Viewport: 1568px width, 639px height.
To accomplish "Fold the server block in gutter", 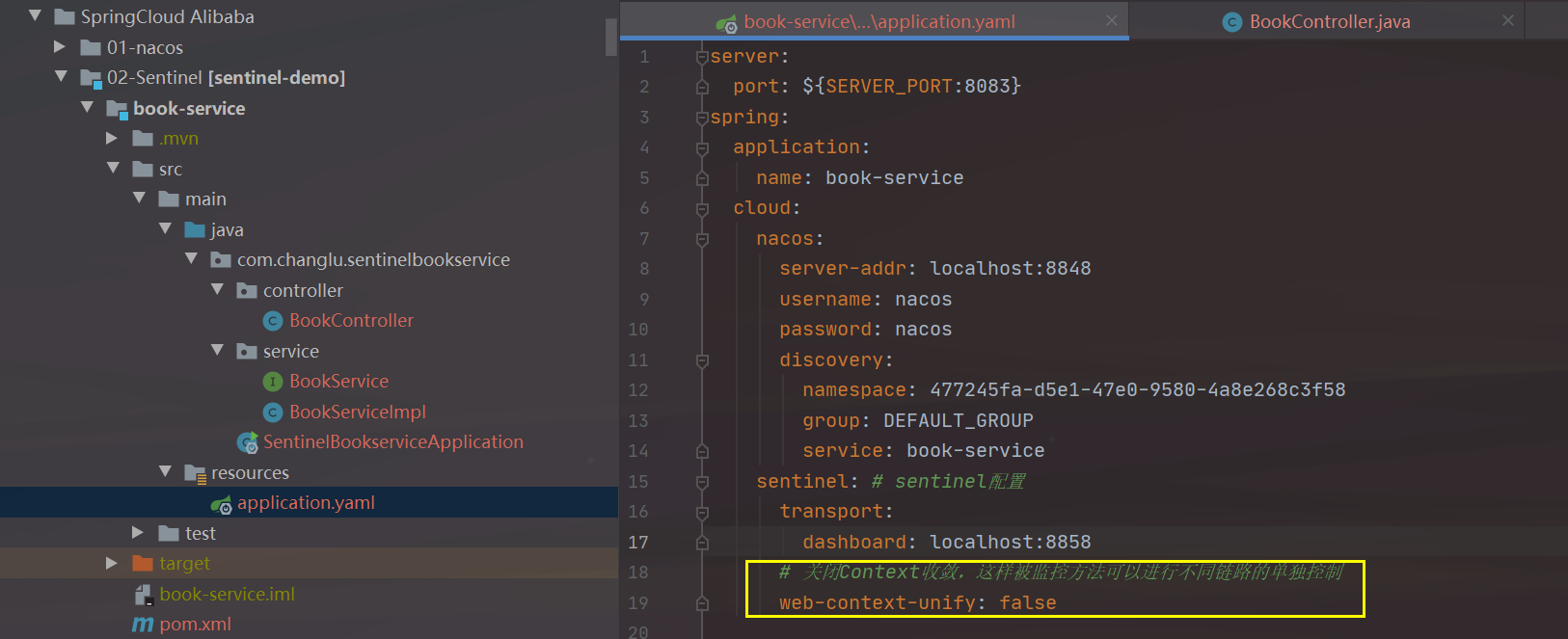I will coord(702,57).
